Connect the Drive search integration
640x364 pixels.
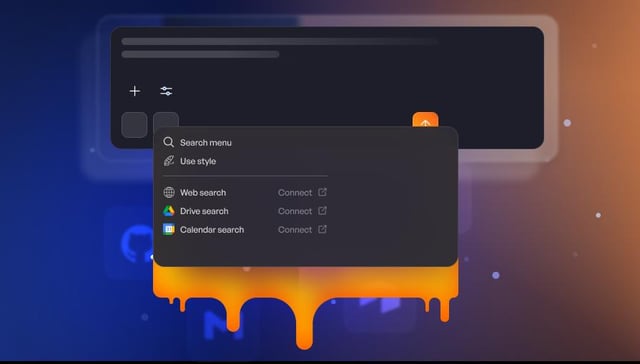295,211
